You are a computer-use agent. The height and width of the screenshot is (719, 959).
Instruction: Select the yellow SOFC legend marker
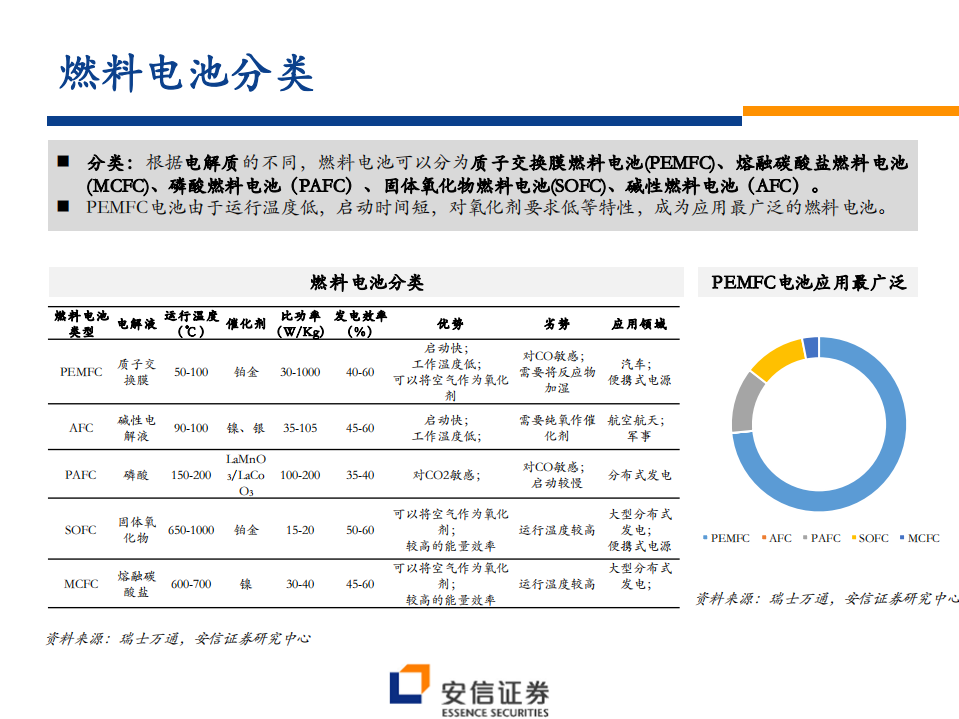click(x=853, y=539)
